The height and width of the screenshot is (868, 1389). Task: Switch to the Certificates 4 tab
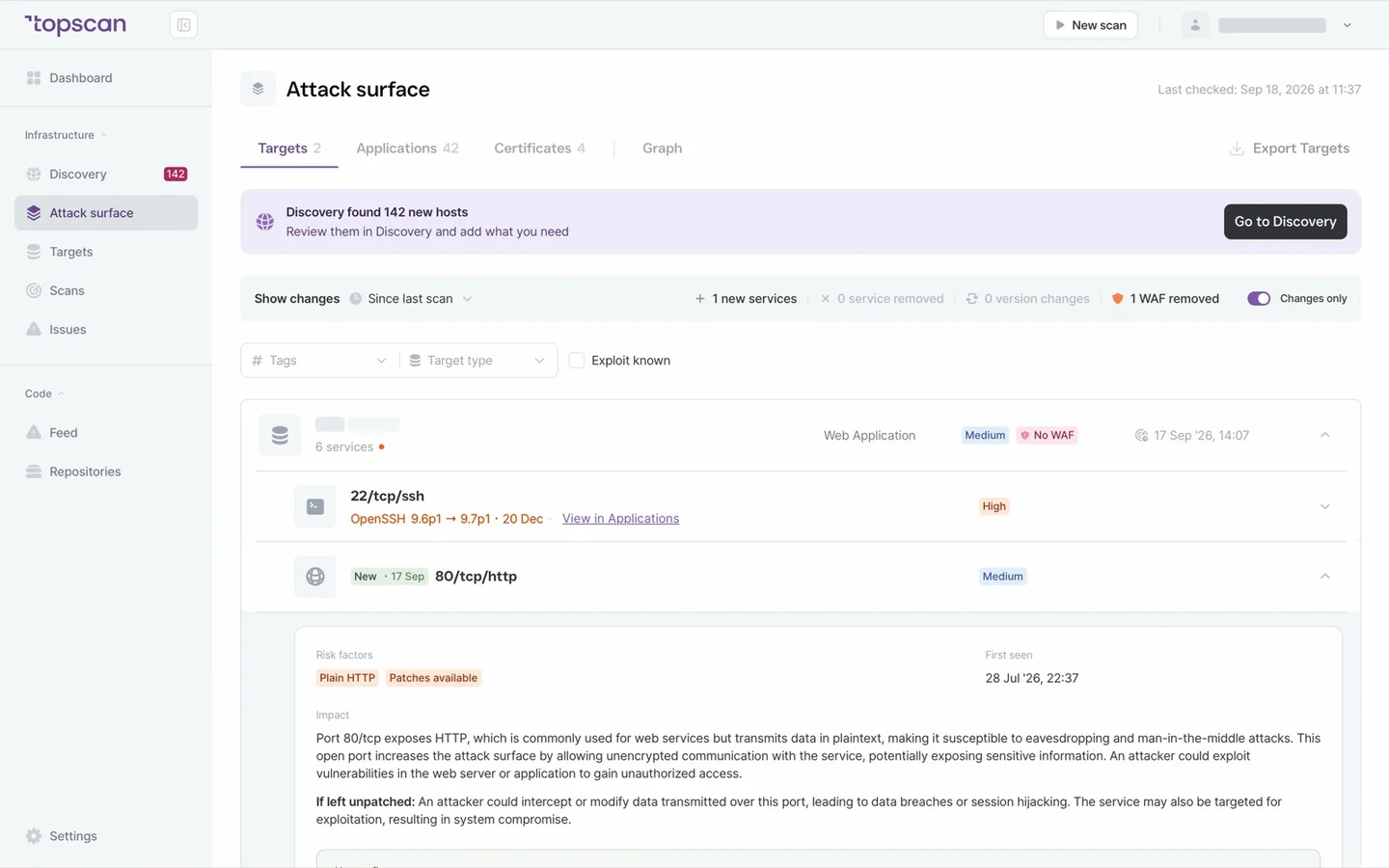tap(539, 149)
